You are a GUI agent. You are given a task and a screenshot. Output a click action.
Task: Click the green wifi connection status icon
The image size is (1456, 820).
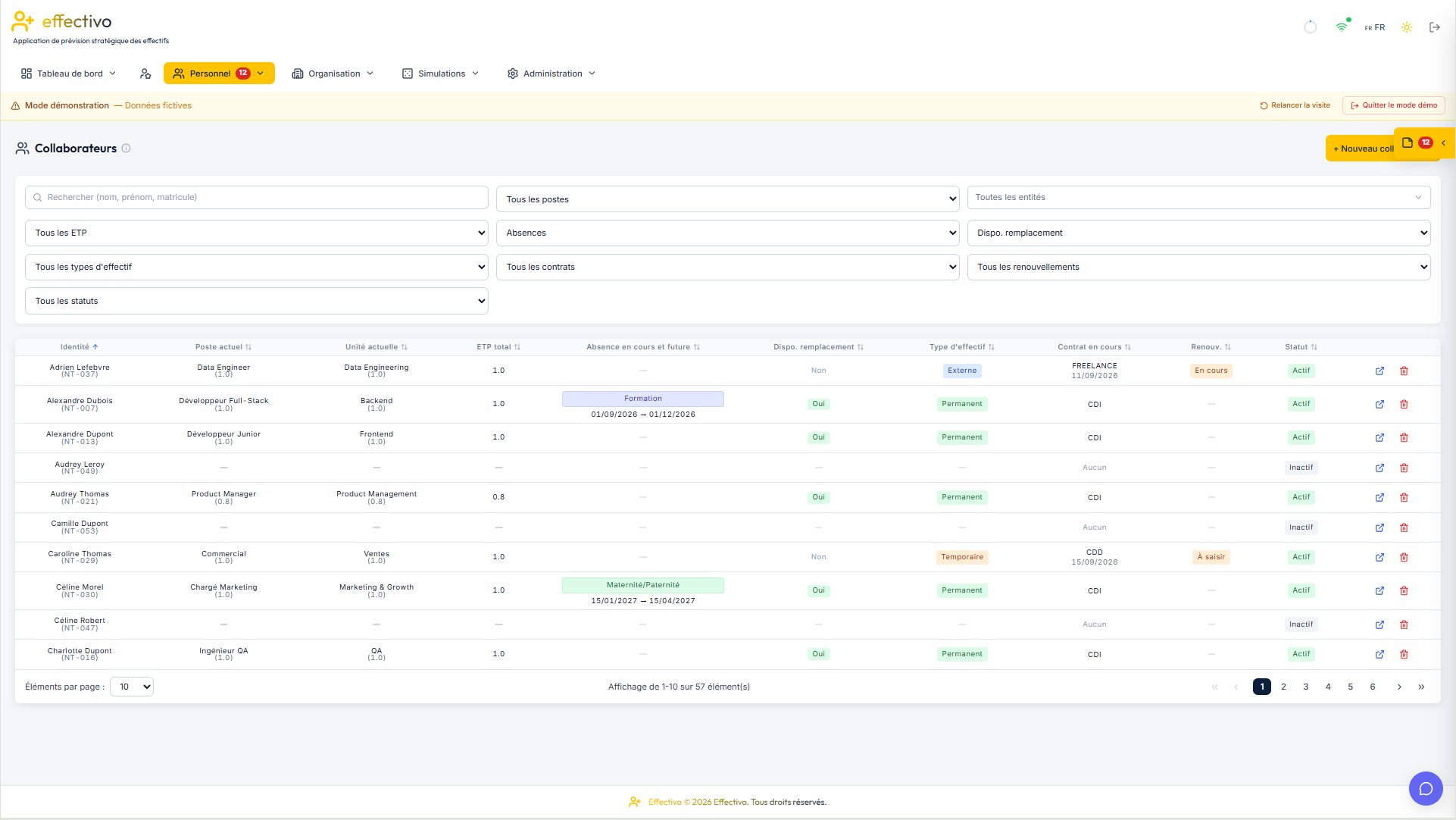pyautogui.click(x=1342, y=27)
